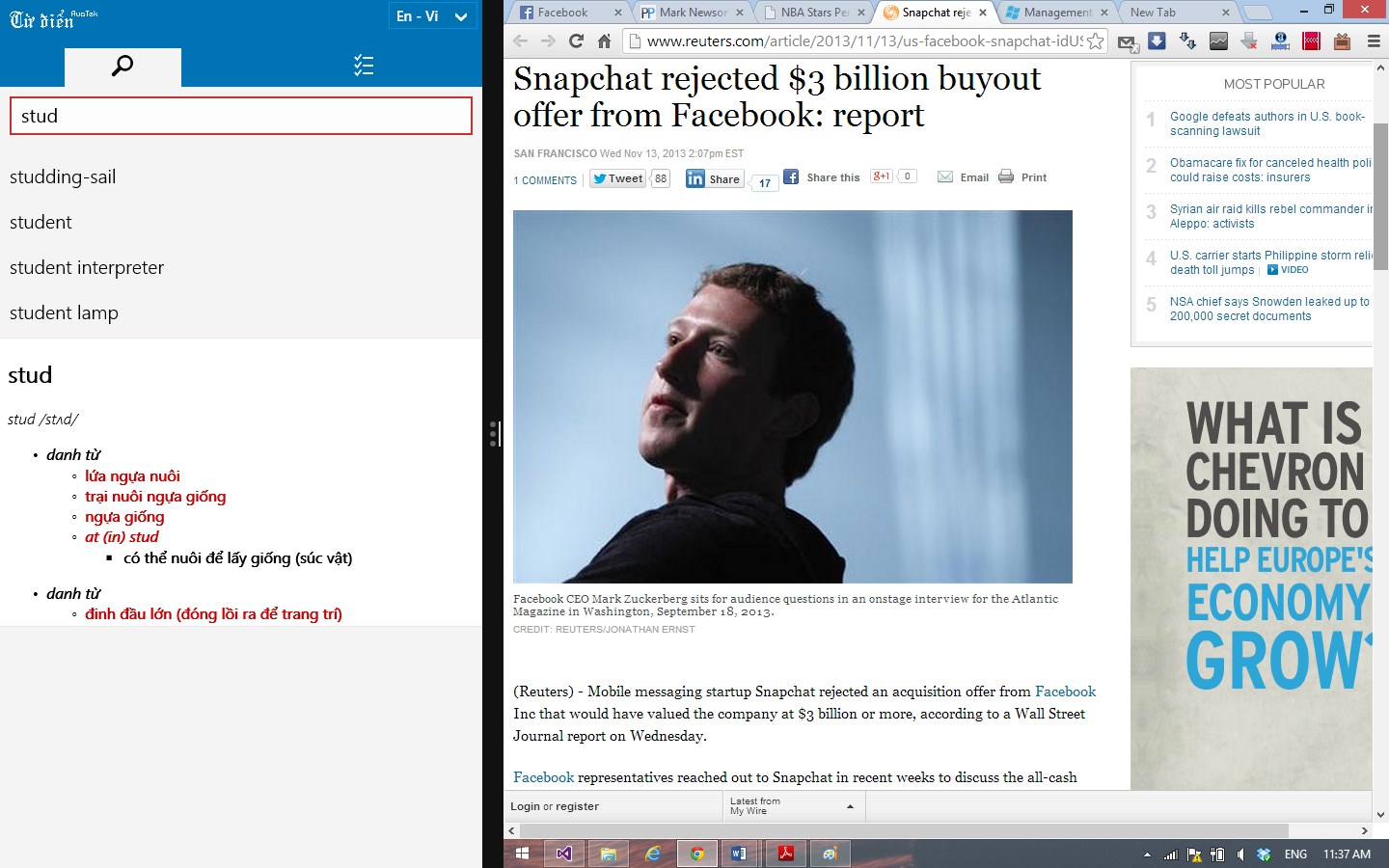Expand 'Latest from My Wire' panel

794,806
